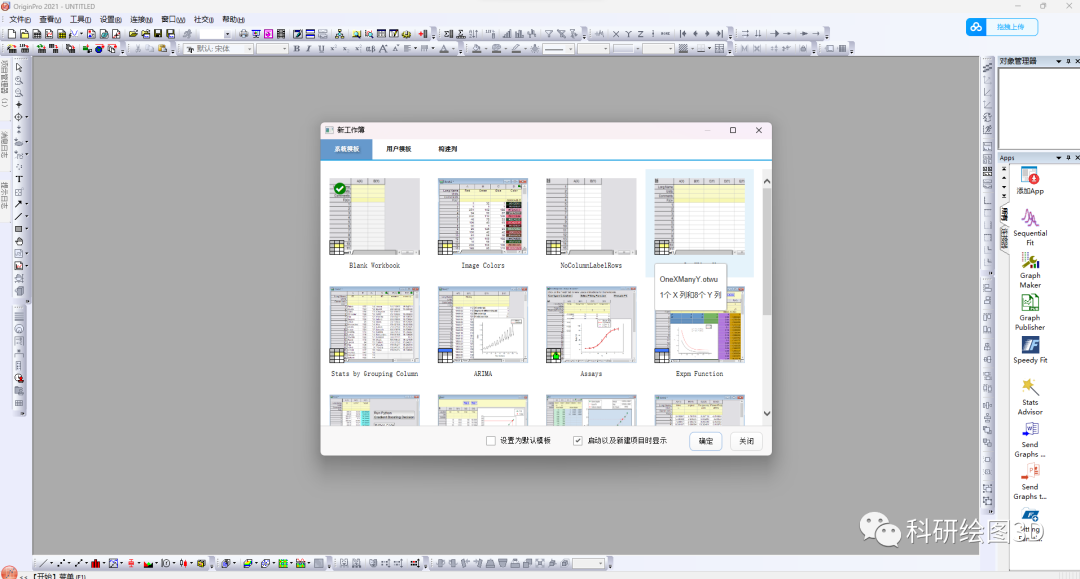This screenshot has width=1080, height=579.
Task: Click the Column bar plot icon
Action: coord(96,563)
